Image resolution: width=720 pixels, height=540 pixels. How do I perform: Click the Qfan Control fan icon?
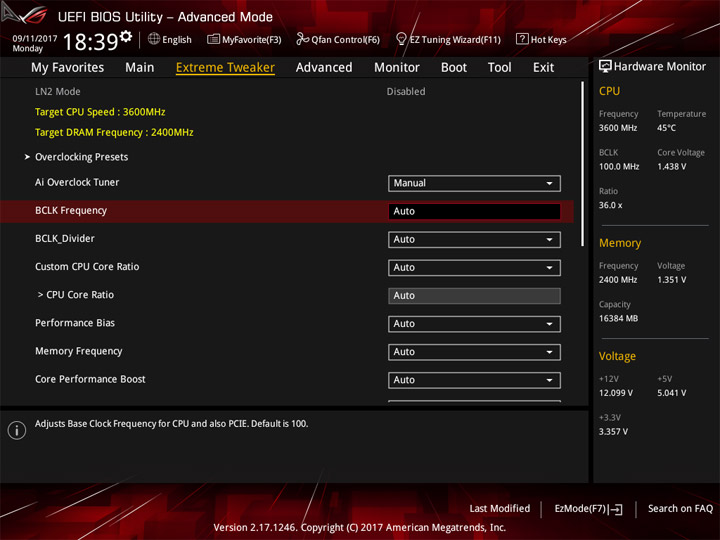(302, 39)
